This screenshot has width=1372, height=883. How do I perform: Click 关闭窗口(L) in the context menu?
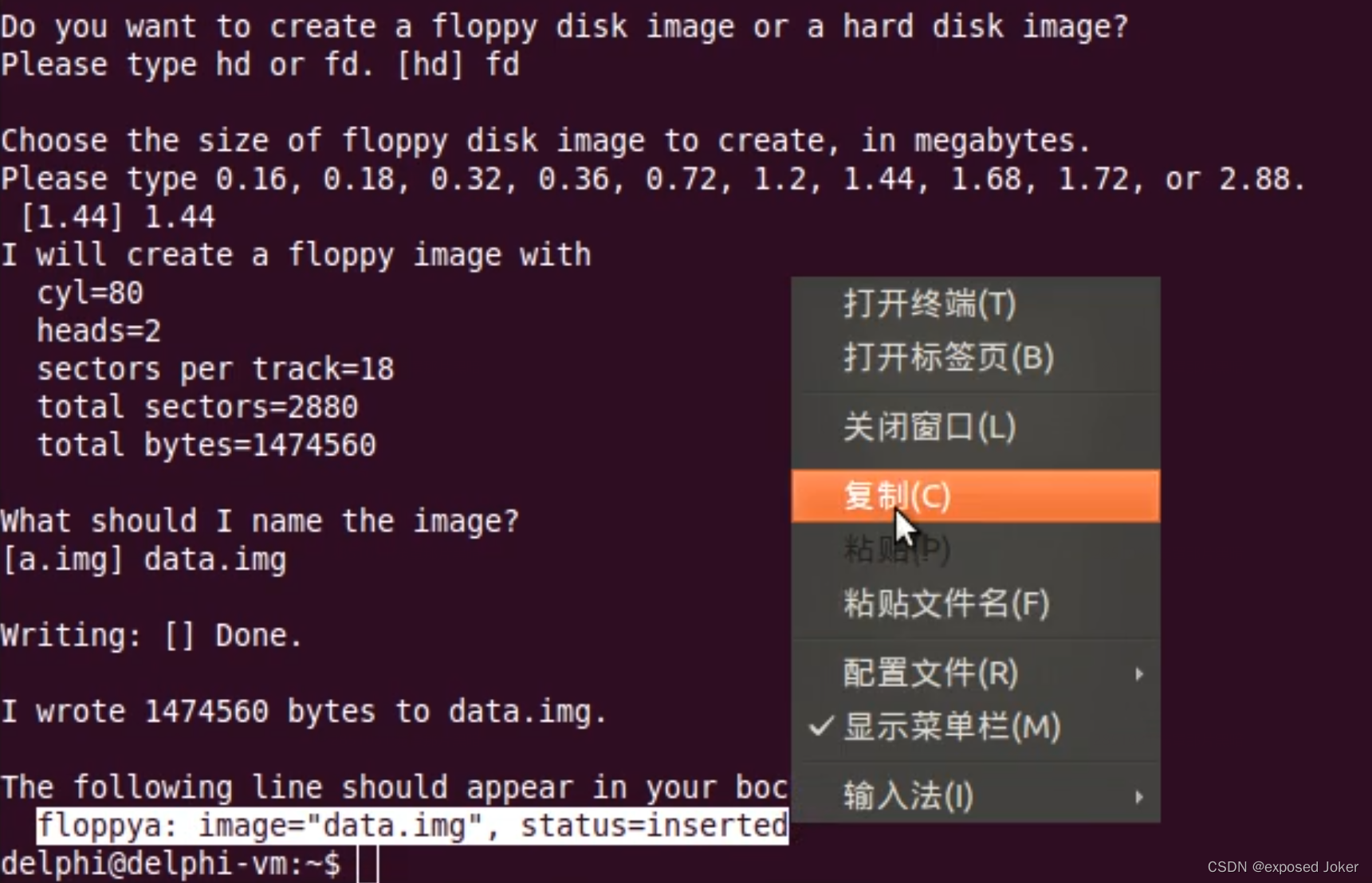[930, 427]
